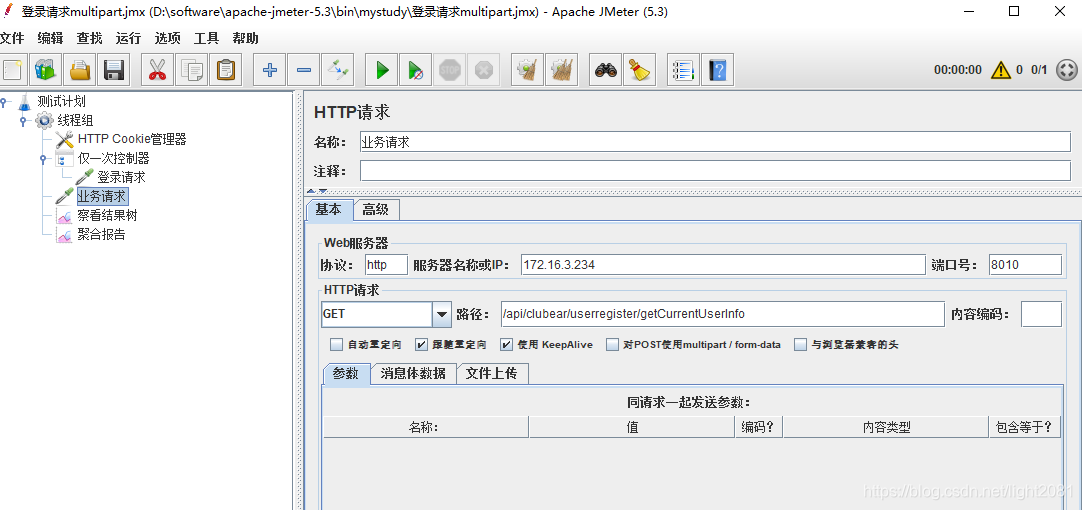
Task: Cut the element with the scissors icon
Action: coord(157,70)
